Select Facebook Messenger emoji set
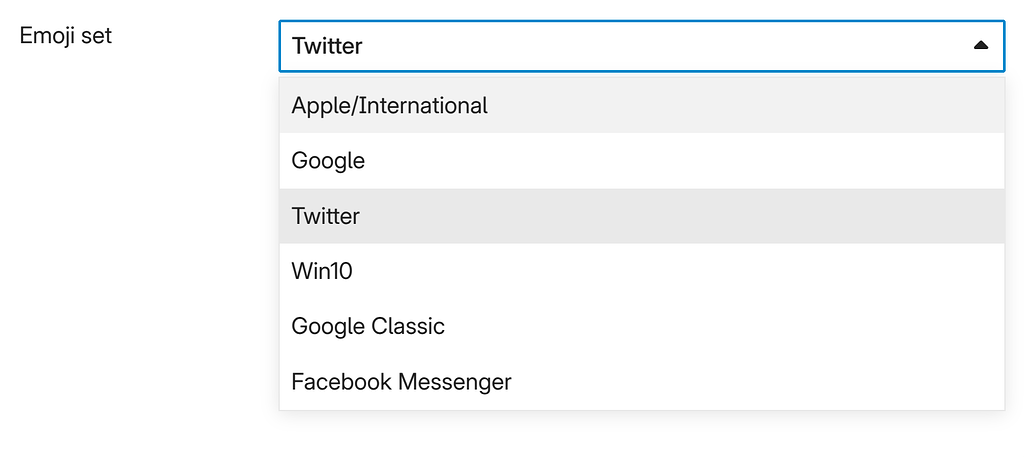 point(401,381)
